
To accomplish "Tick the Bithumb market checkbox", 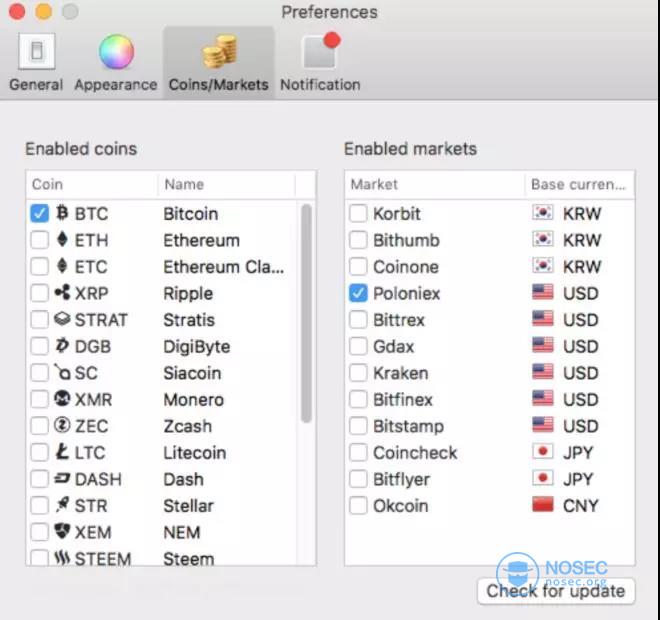I will click(x=358, y=240).
